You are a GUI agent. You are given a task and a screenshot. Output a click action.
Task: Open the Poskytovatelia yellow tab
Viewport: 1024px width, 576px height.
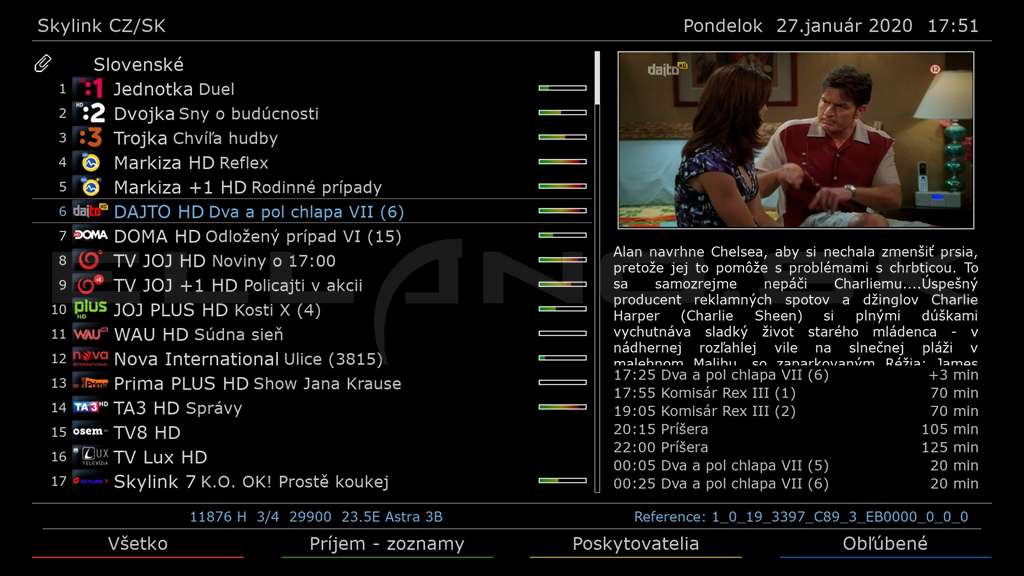[x=635, y=544]
